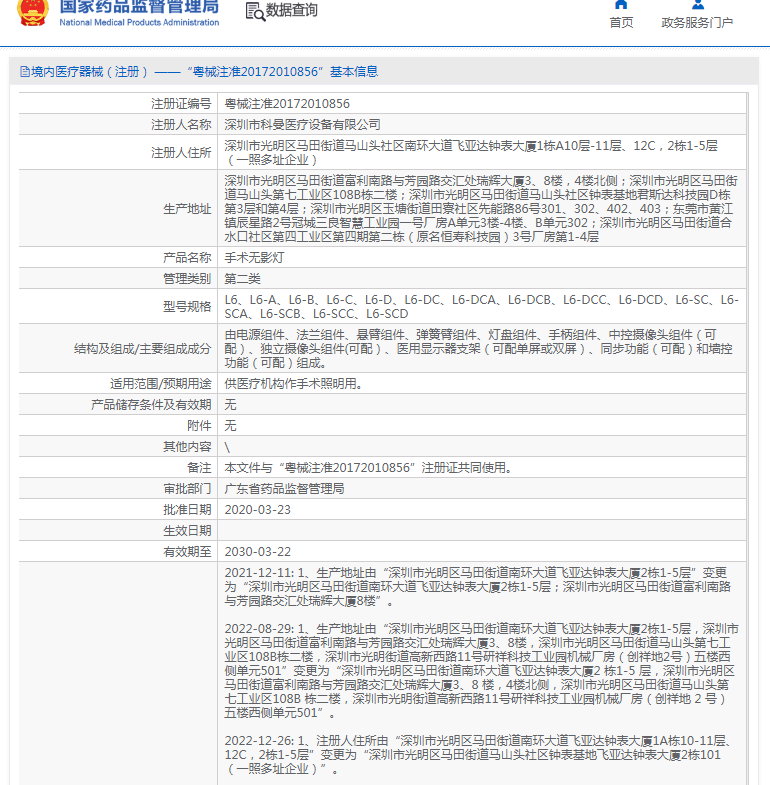Click National Medical Products Administration title
This screenshot has height=785, width=770.
(x=139, y=23)
